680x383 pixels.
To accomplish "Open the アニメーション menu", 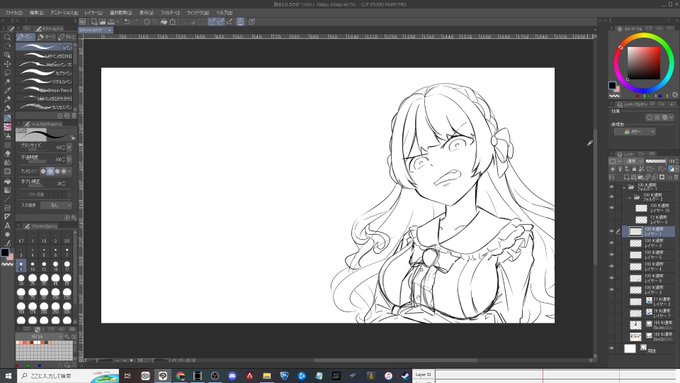I will pyautogui.click(x=64, y=13).
